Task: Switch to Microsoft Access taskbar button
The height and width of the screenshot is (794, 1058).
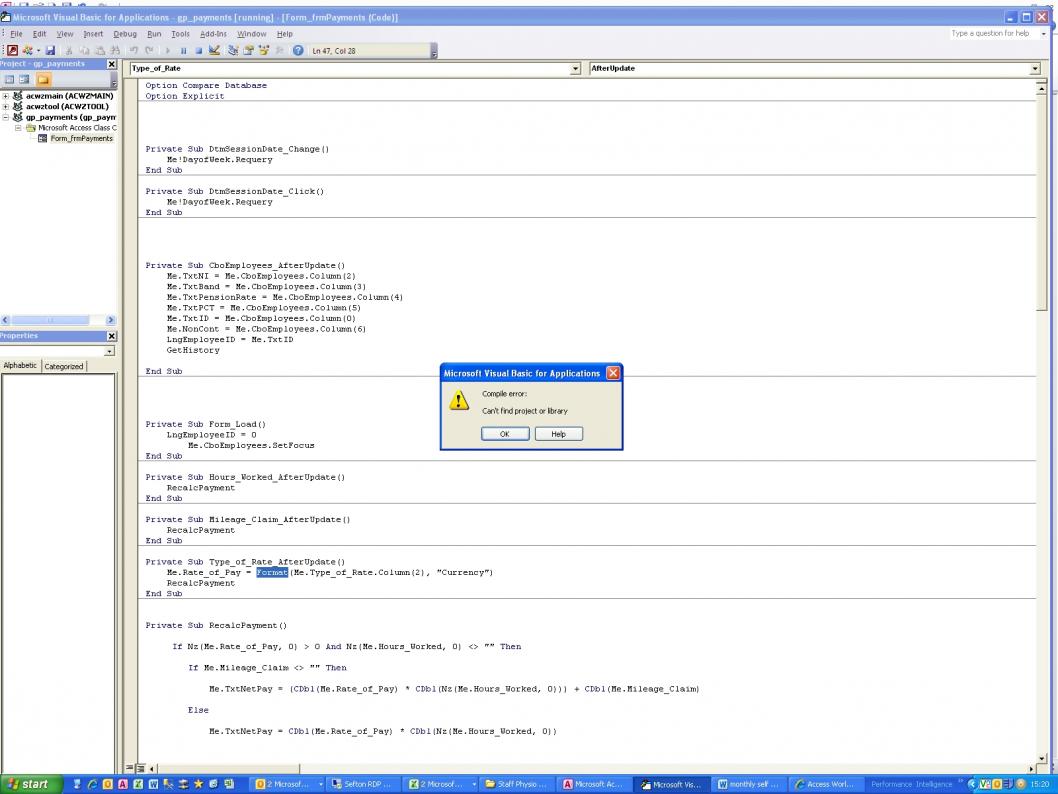Action: (x=594, y=784)
